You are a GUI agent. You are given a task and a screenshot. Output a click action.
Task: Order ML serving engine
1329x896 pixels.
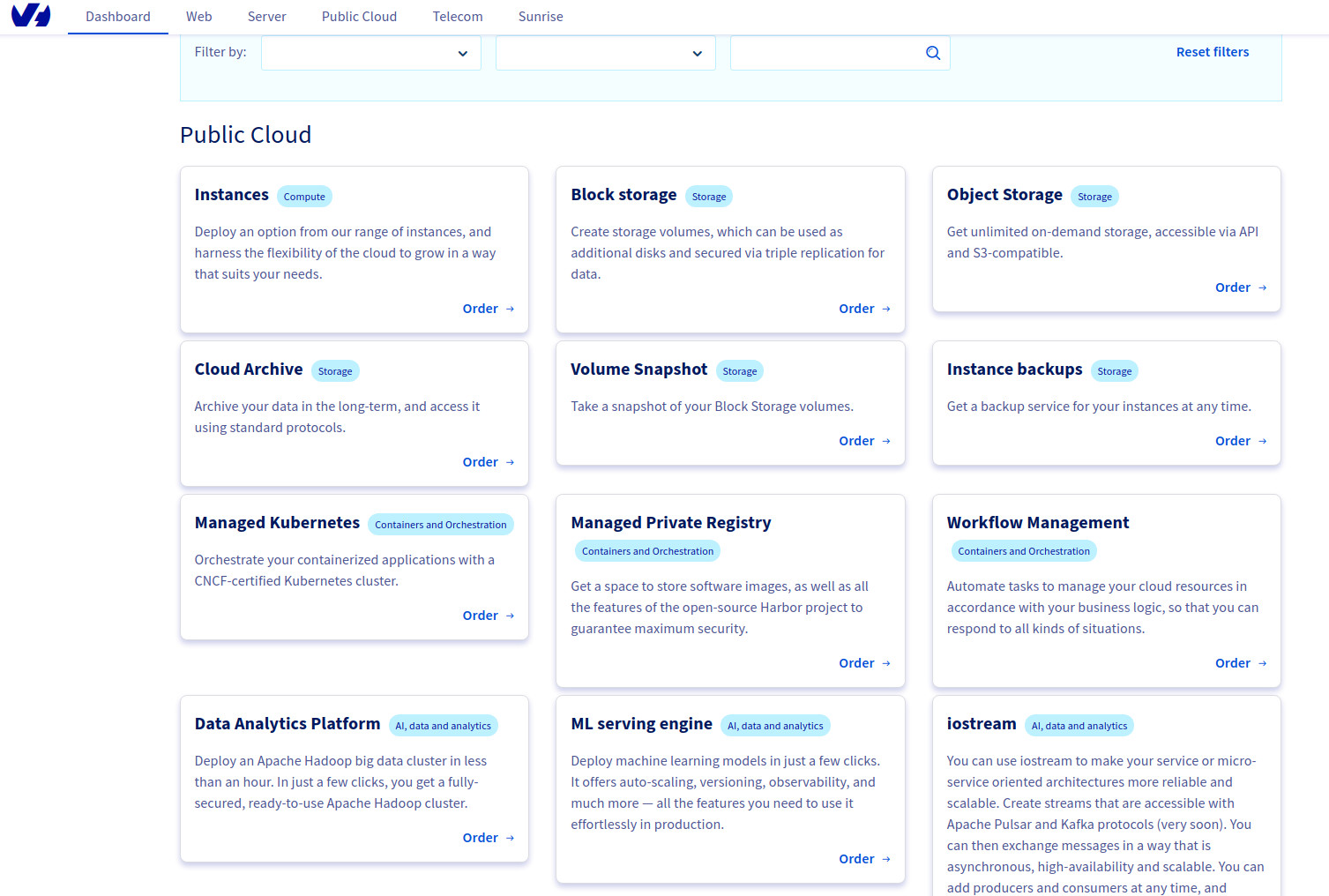coord(865,859)
